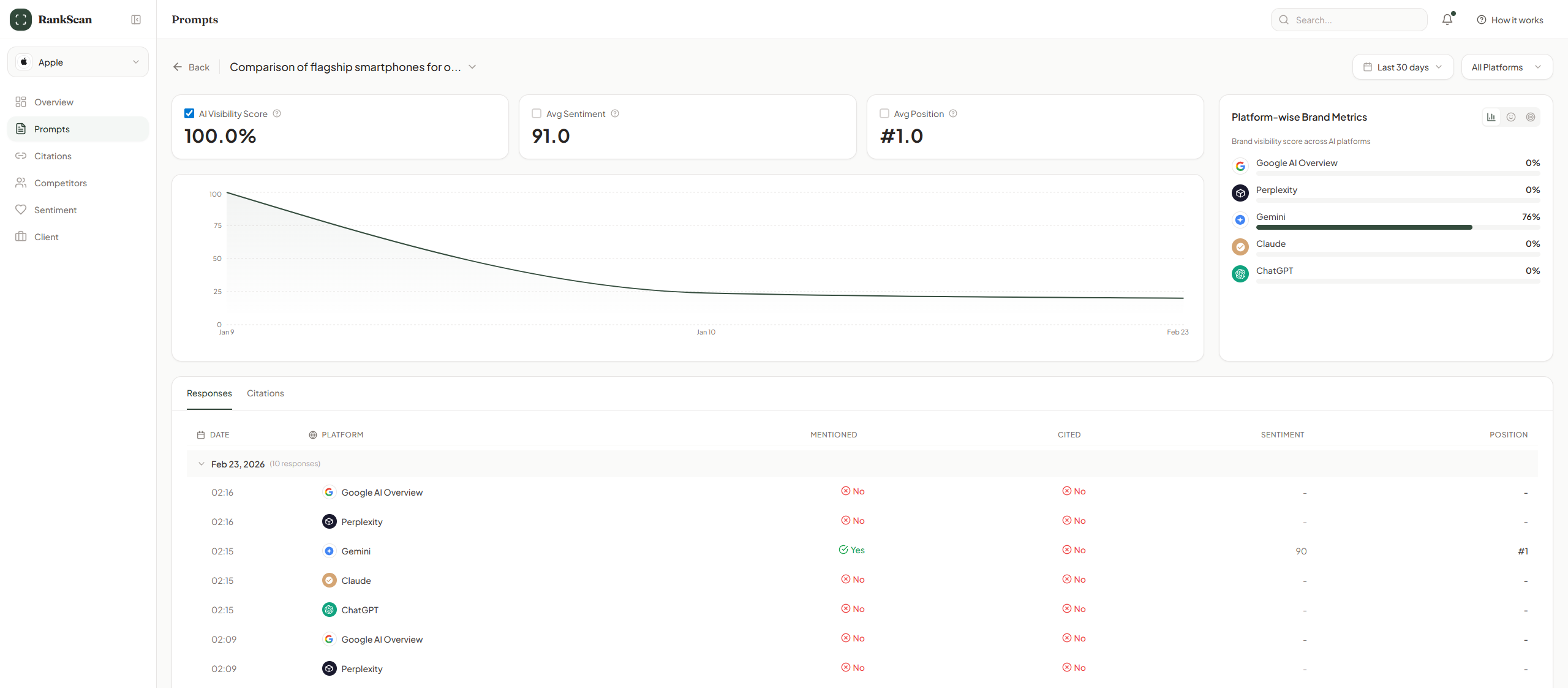1568x688 pixels.
Task: Enable the Avg Sentiment checkbox
Action: 537,113
